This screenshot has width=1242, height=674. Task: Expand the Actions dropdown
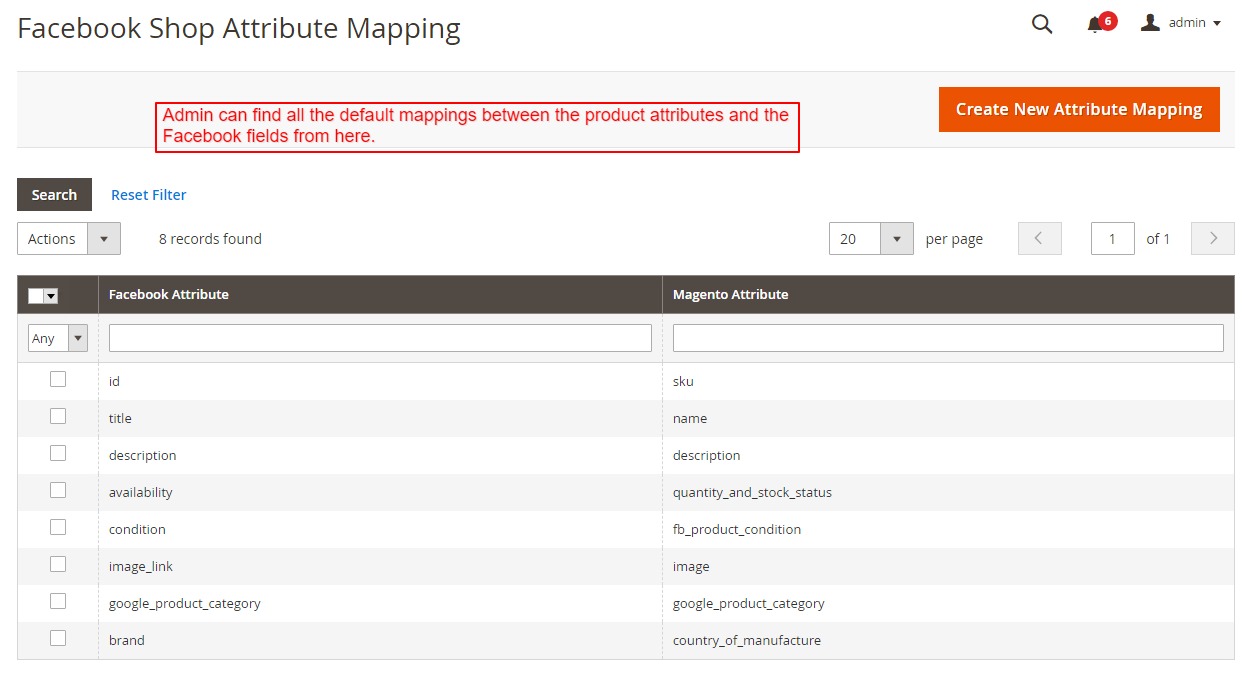[69, 239]
